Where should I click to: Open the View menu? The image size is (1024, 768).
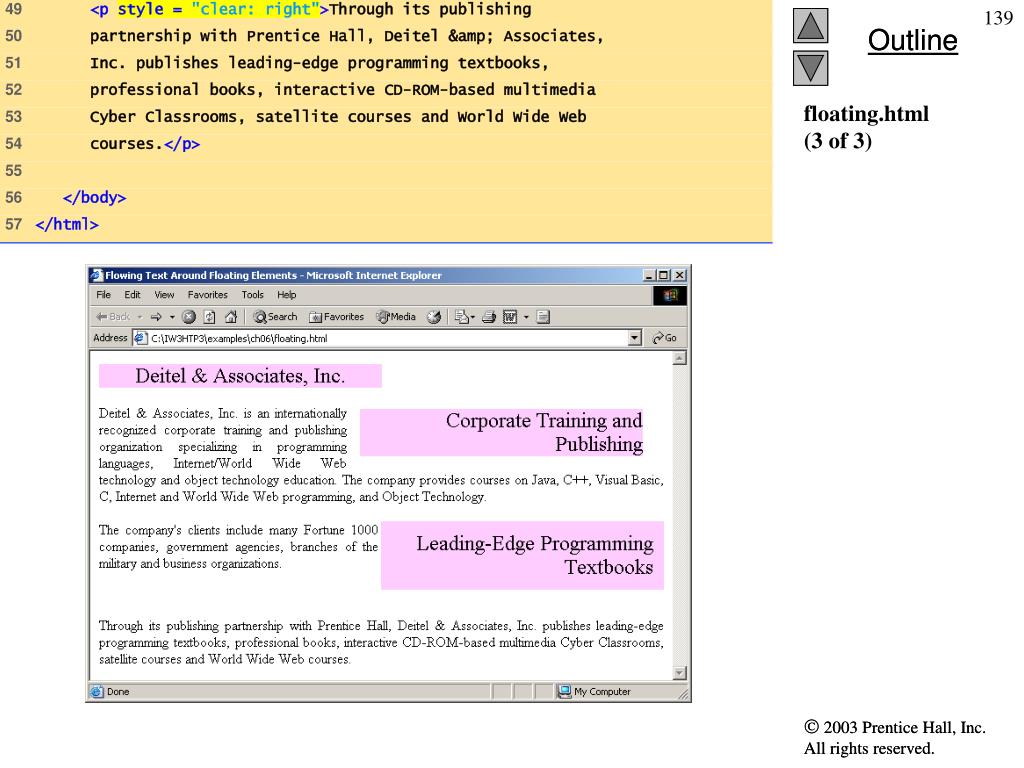[x=164, y=295]
